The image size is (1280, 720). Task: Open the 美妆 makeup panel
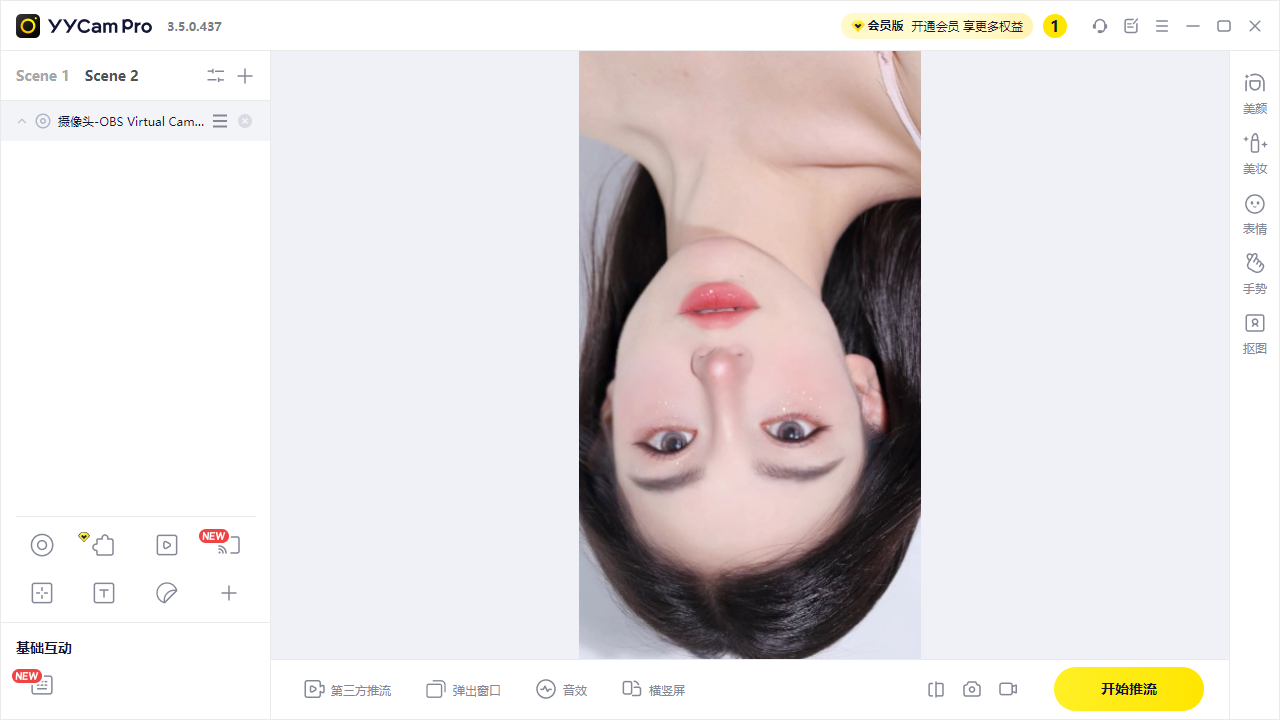[x=1255, y=153]
